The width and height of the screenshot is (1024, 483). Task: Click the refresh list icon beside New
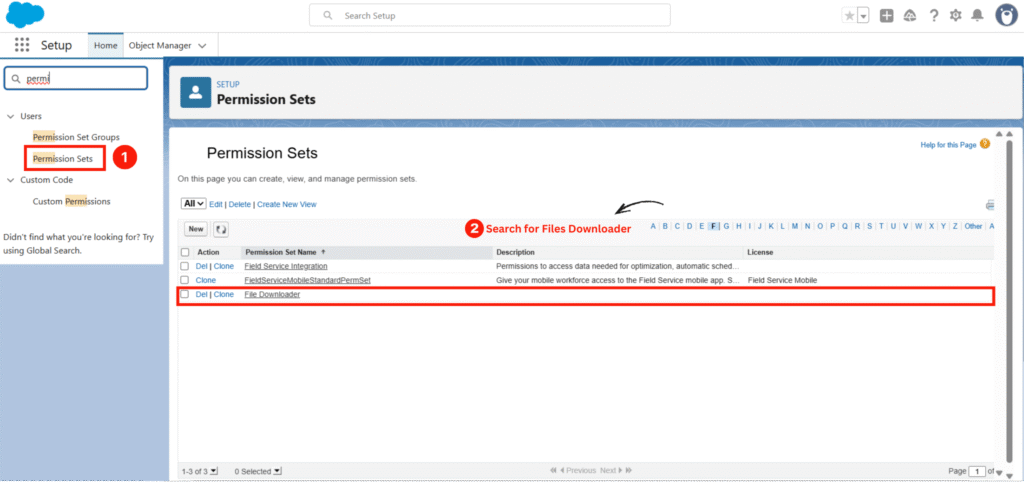click(x=221, y=229)
